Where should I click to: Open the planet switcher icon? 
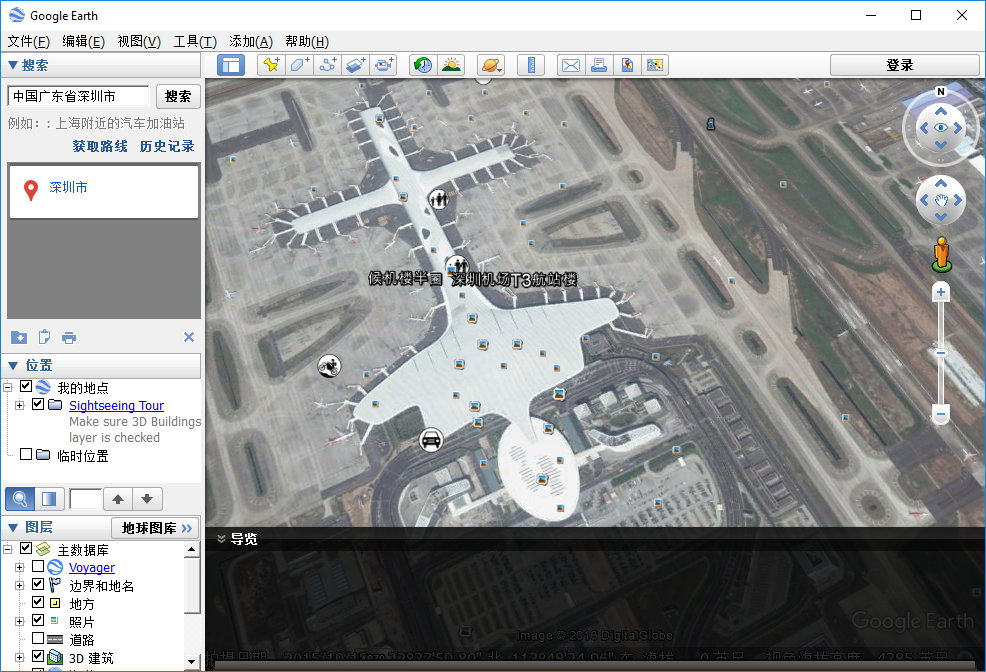(491, 65)
